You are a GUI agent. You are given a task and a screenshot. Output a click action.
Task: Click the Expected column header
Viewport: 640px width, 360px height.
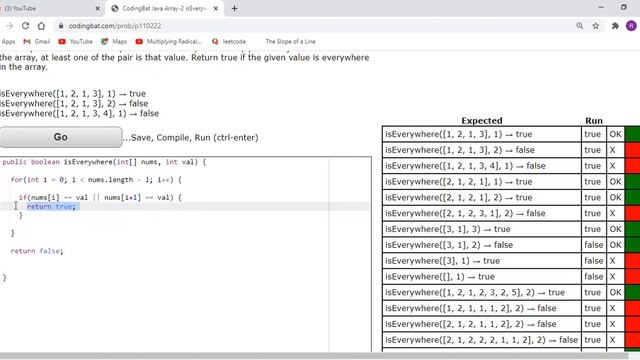point(482,120)
